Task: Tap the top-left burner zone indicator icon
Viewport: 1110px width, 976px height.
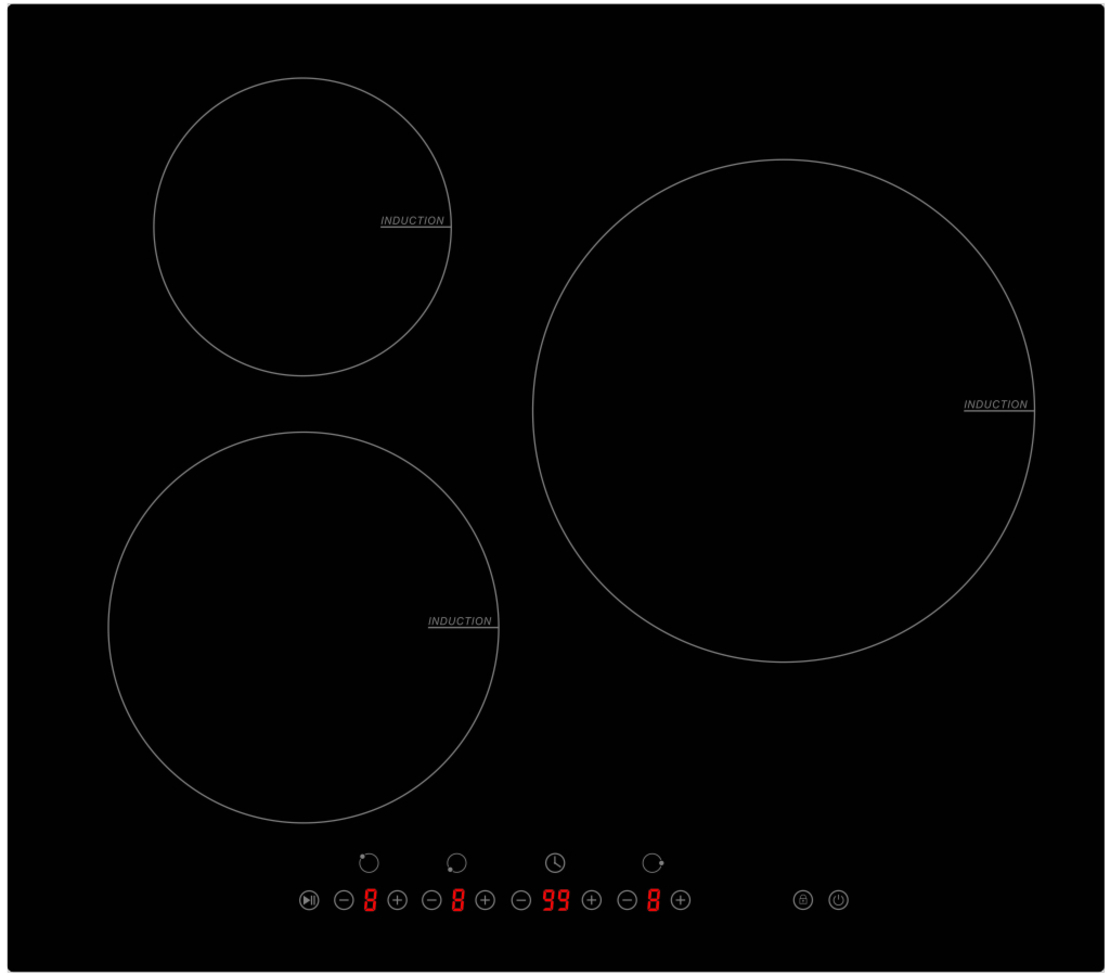Action: (x=368, y=863)
